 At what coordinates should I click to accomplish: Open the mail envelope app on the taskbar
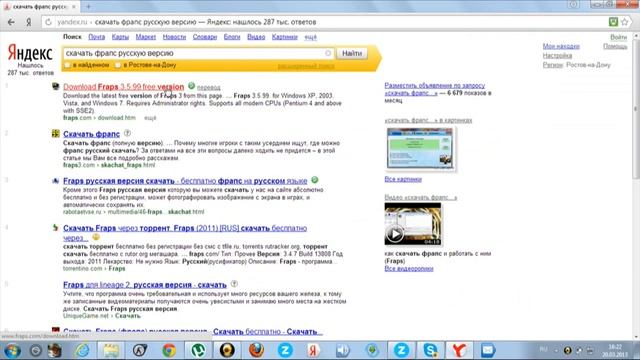tap(488, 350)
